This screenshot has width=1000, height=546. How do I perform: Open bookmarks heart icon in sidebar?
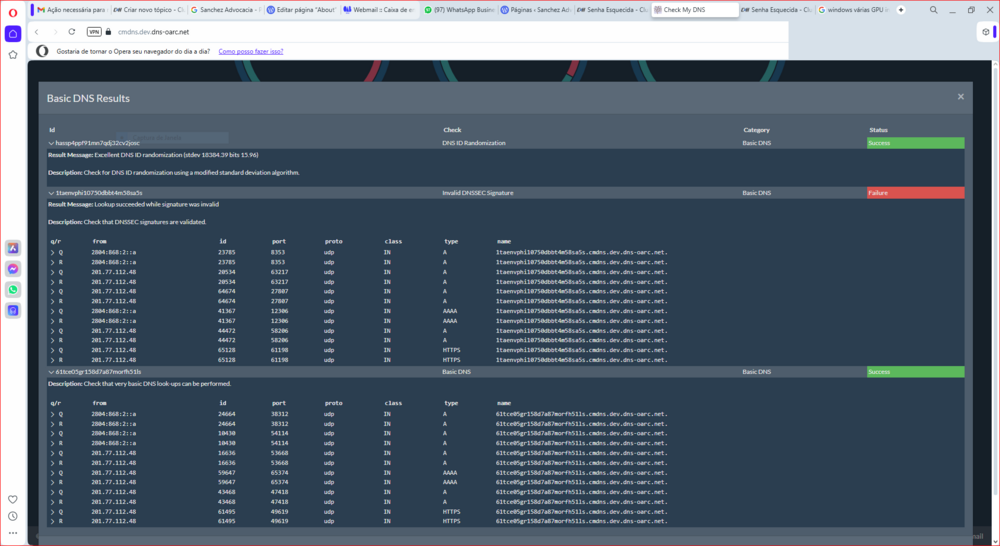(x=13, y=498)
